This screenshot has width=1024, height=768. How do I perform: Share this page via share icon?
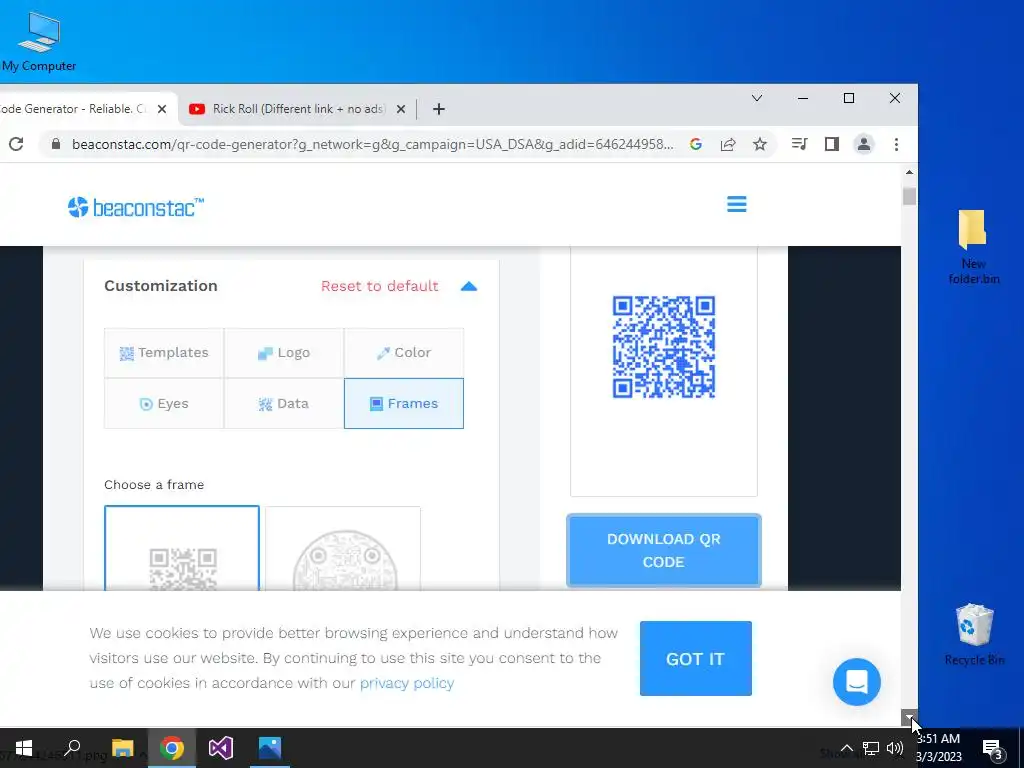728,144
